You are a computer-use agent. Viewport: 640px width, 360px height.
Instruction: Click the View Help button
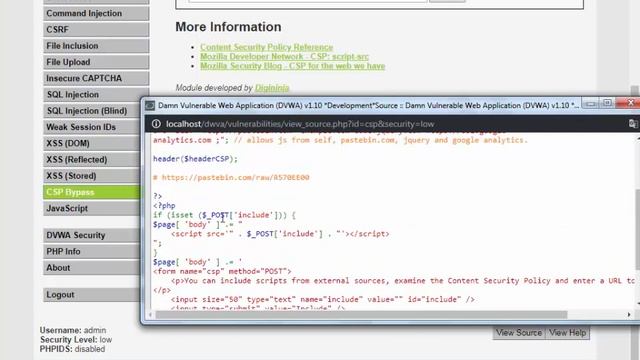pyautogui.click(x=567, y=333)
